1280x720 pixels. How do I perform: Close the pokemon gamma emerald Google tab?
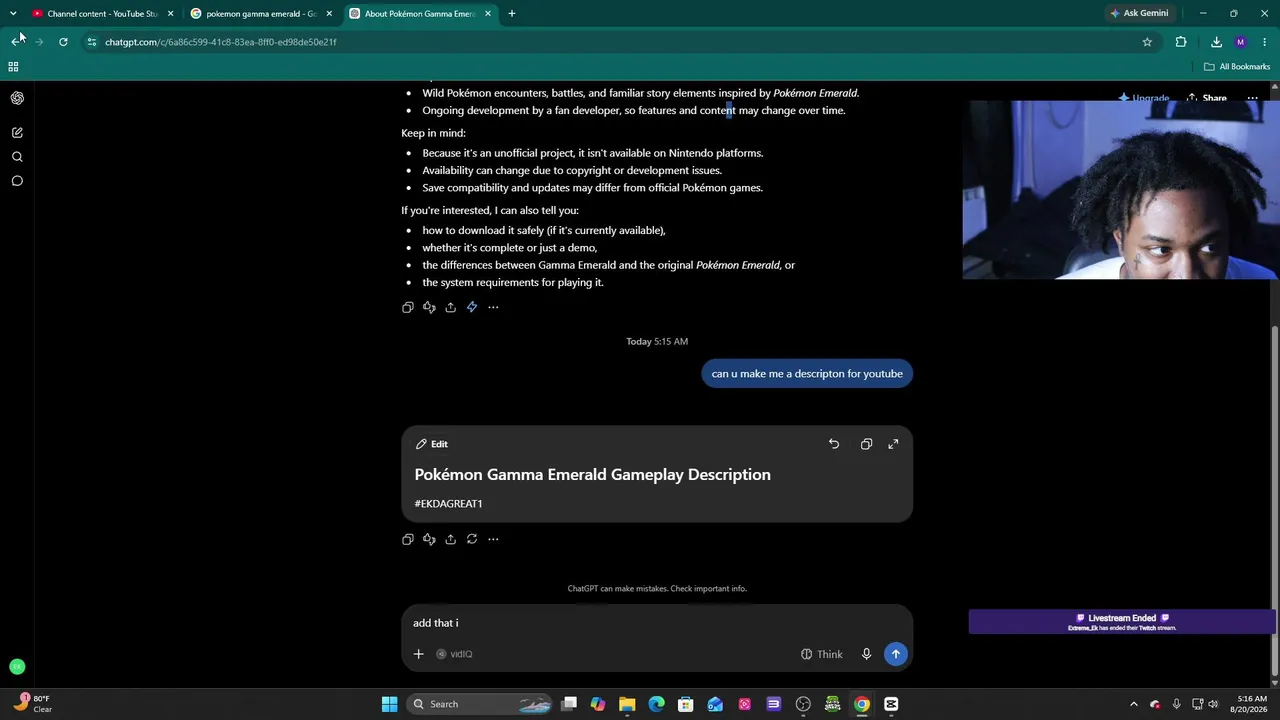coord(329,14)
